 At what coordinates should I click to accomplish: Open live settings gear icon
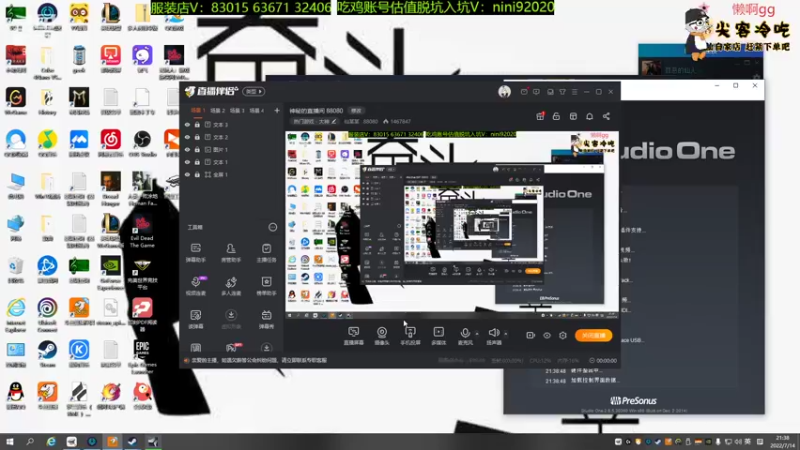pyautogui.click(x=563, y=335)
